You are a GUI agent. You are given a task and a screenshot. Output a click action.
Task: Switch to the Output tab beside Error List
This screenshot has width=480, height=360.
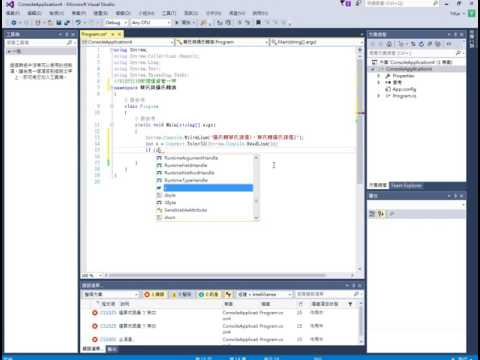point(112,349)
